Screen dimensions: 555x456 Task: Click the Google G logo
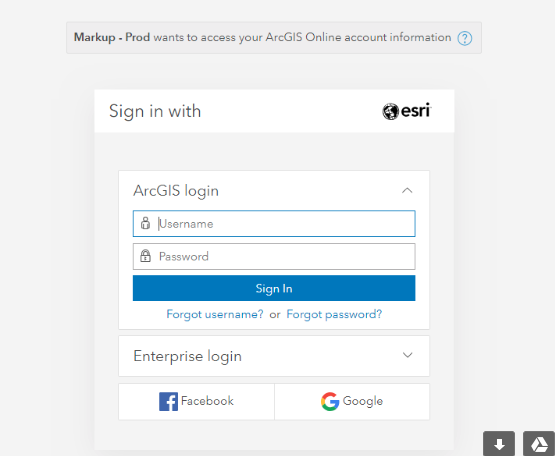[x=330, y=401]
